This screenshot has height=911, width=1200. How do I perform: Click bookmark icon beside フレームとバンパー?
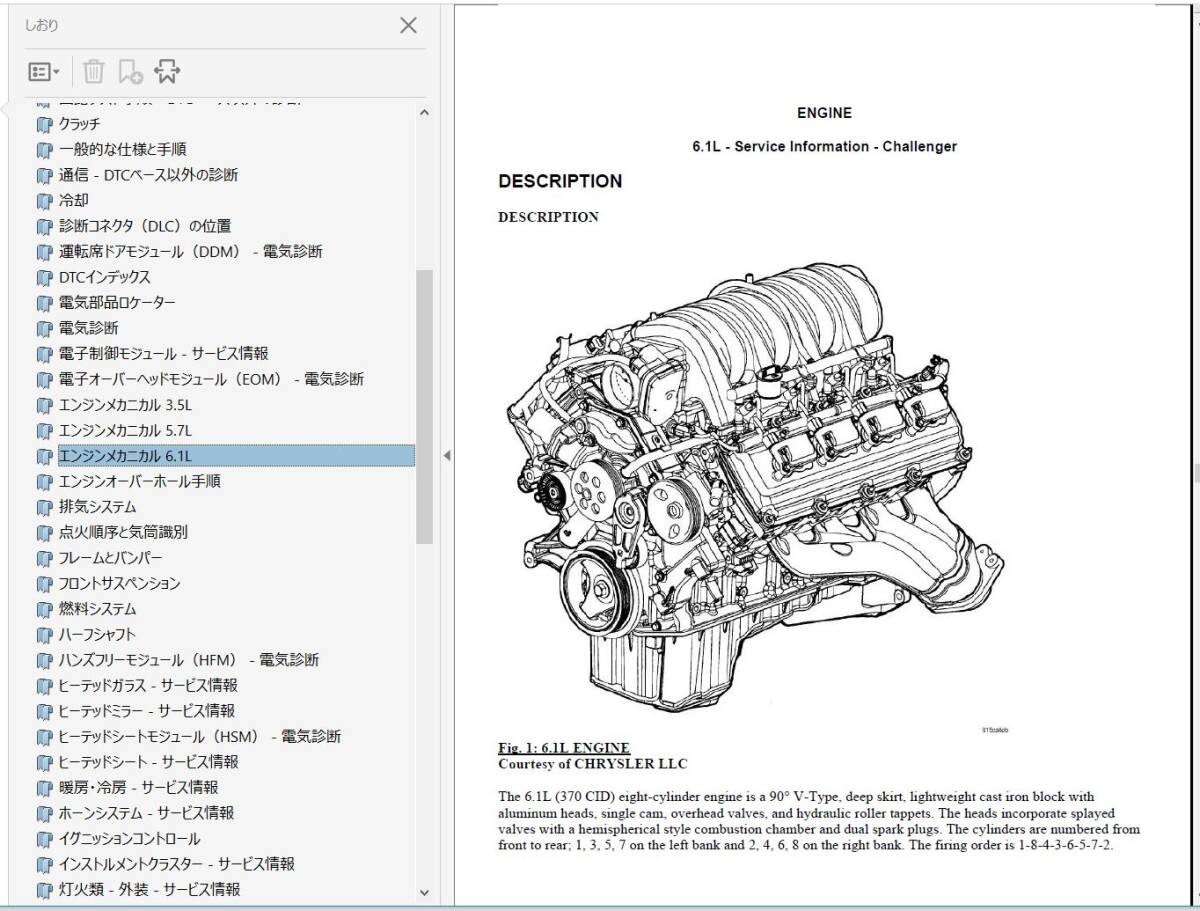coord(43,558)
